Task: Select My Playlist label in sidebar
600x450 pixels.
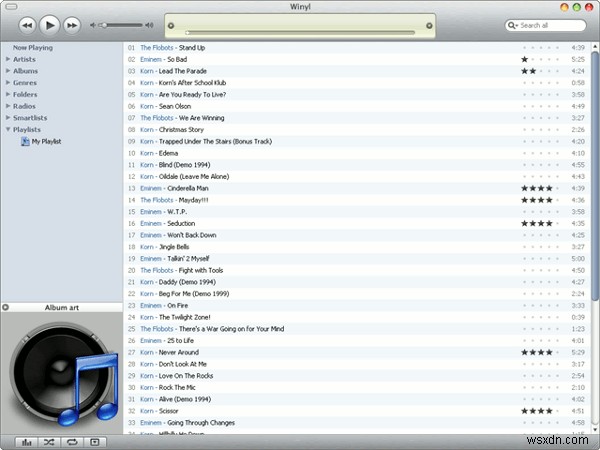Action: point(46,142)
